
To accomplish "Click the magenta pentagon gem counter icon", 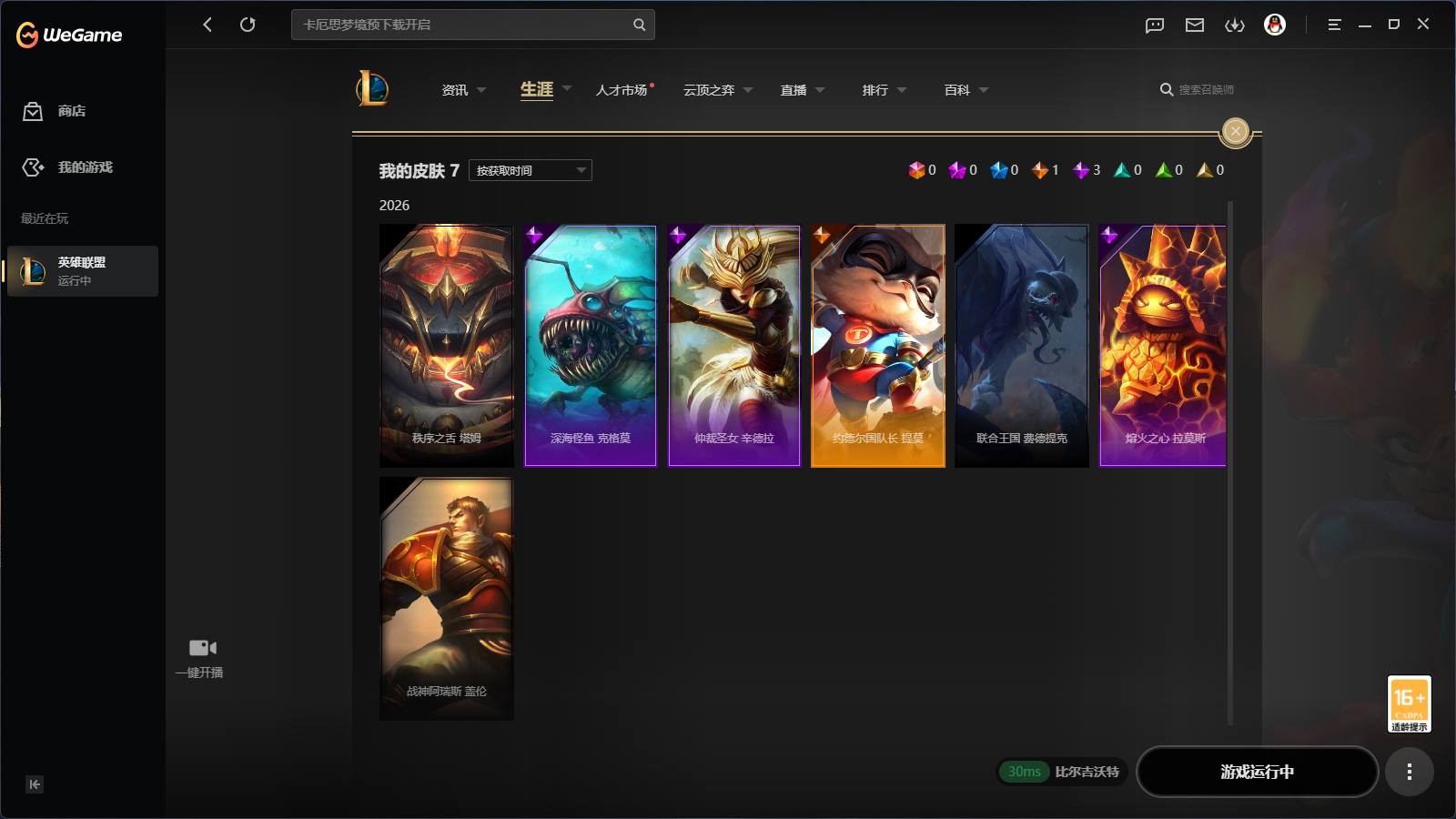I will [957, 170].
